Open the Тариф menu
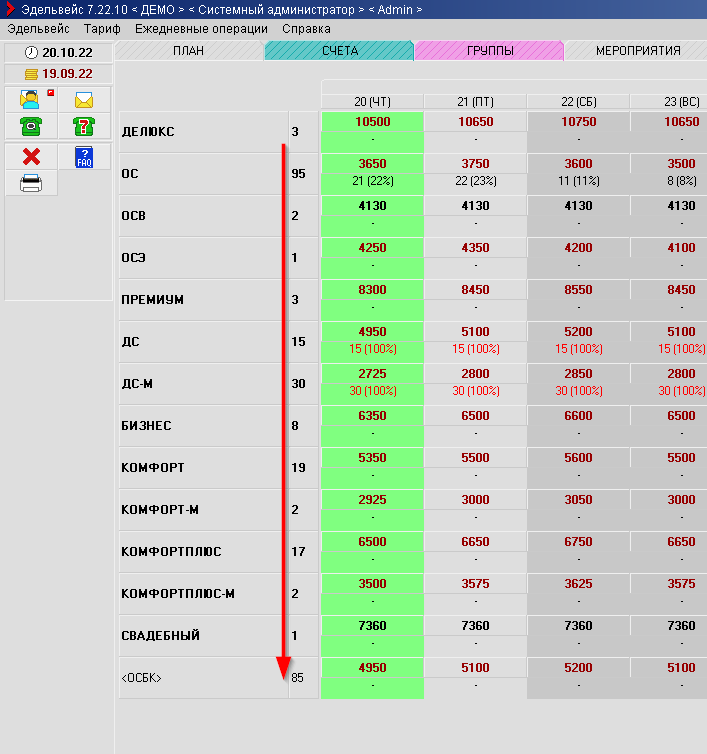This screenshot has height=754, width=707. [x=102, y=29]
